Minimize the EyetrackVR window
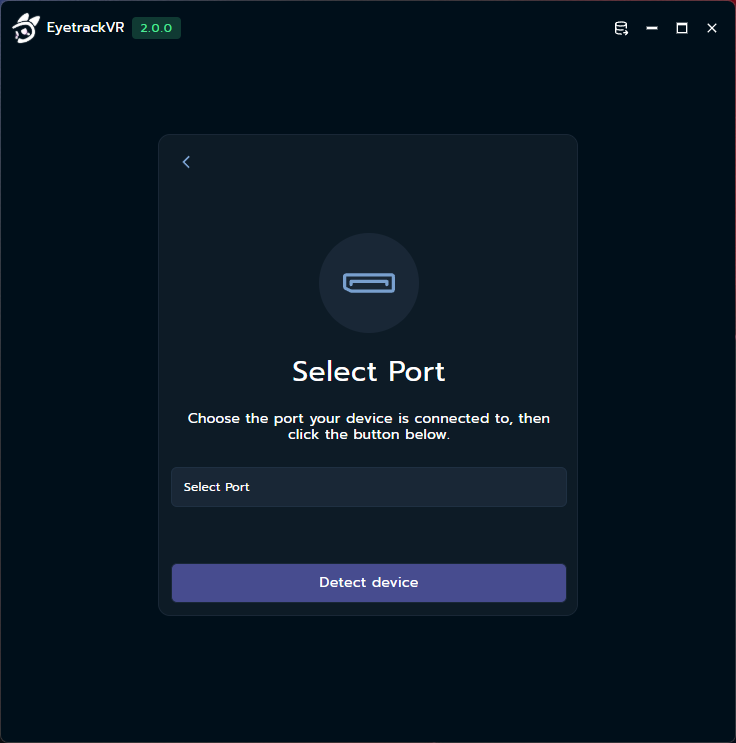The width and height of the screenshot is (736, 743). pyautogui.click(x=652, y=29)
